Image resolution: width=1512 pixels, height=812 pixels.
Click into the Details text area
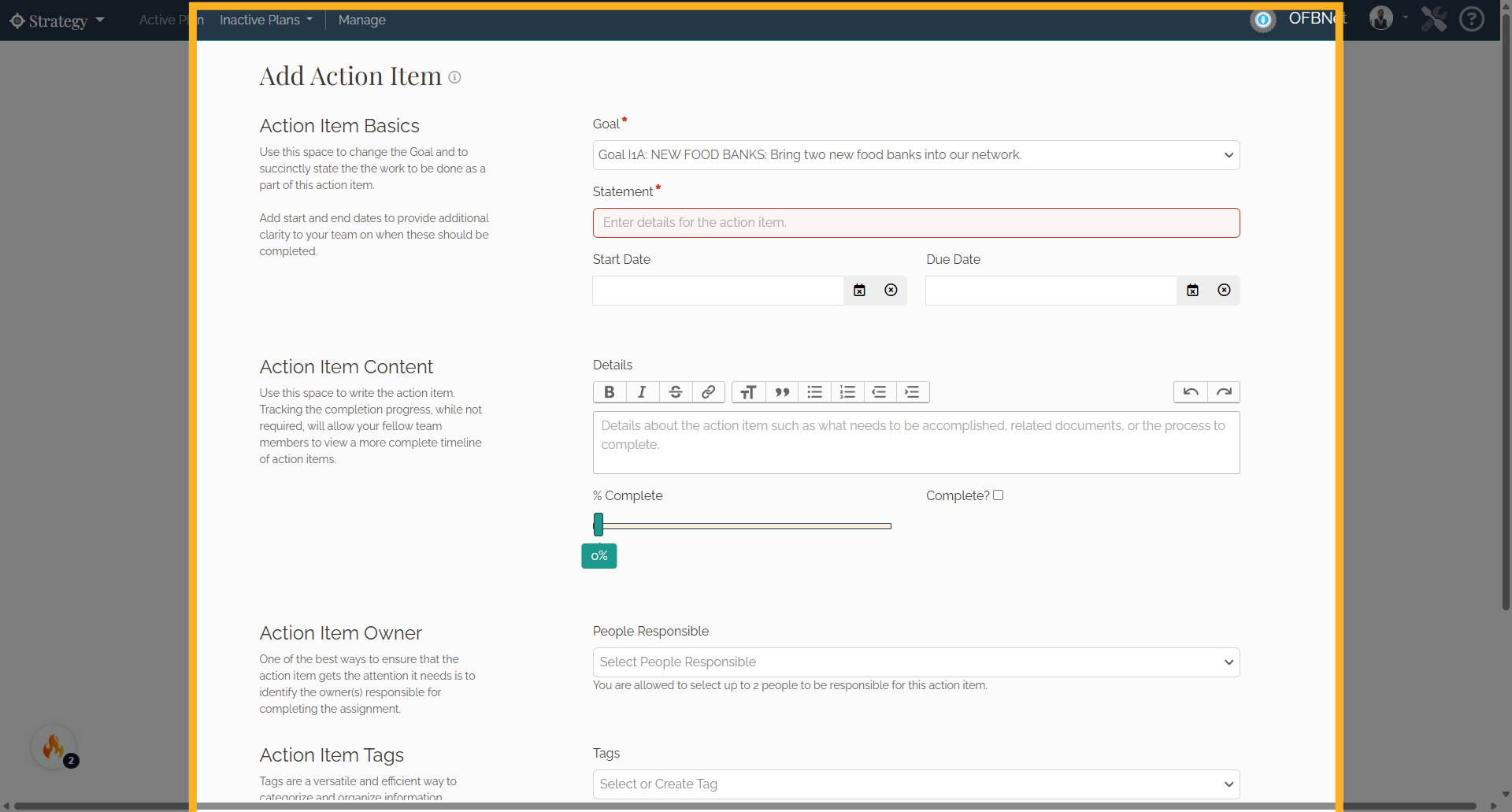pos(916,443)
